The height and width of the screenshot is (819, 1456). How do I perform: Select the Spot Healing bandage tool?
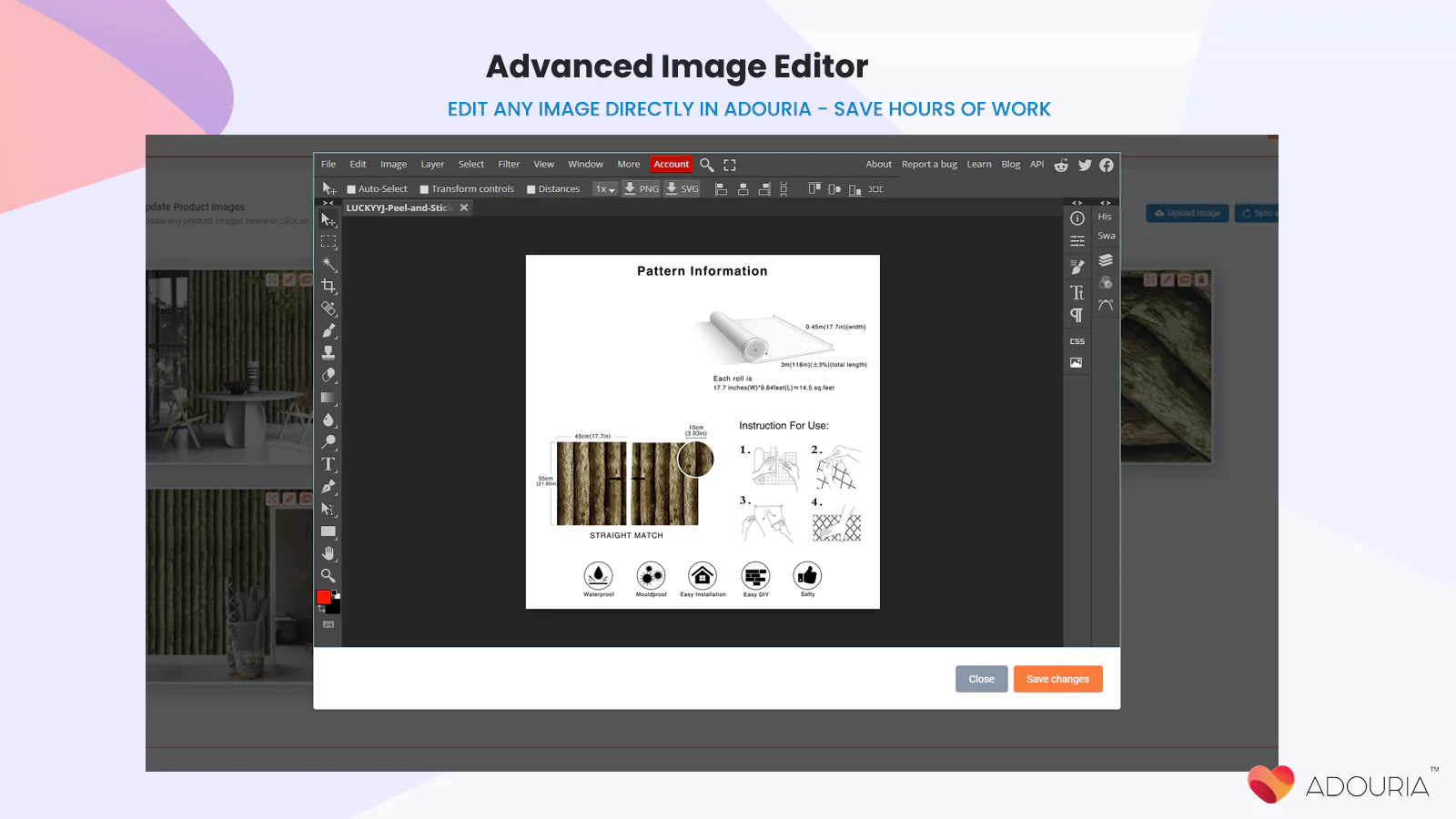tap(329, 308)
